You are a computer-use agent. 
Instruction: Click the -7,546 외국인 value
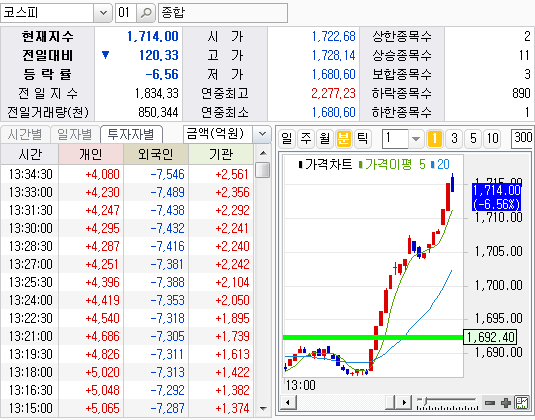(167, 174)
